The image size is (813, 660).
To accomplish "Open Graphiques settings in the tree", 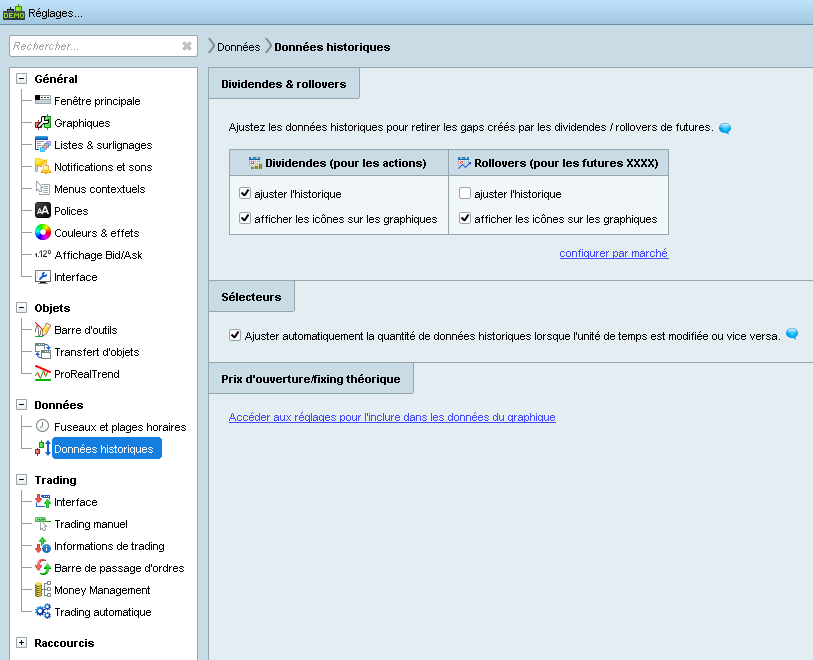I will pos(82,123).
